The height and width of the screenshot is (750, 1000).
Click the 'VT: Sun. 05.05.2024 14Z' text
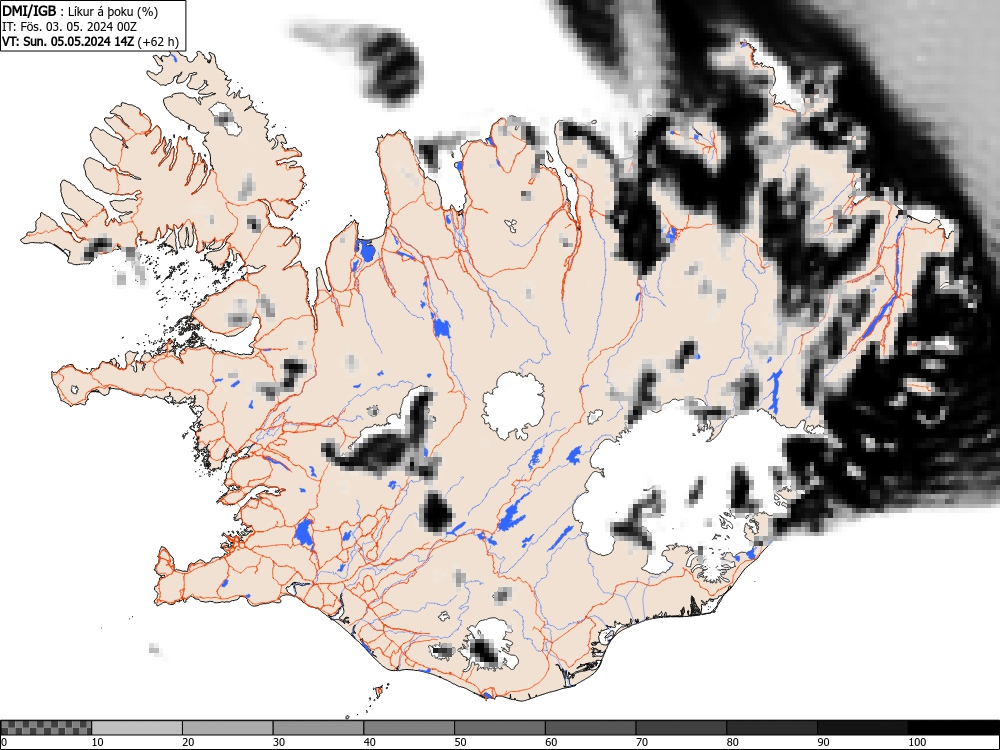pyautogui.click(x=68, y=42)
